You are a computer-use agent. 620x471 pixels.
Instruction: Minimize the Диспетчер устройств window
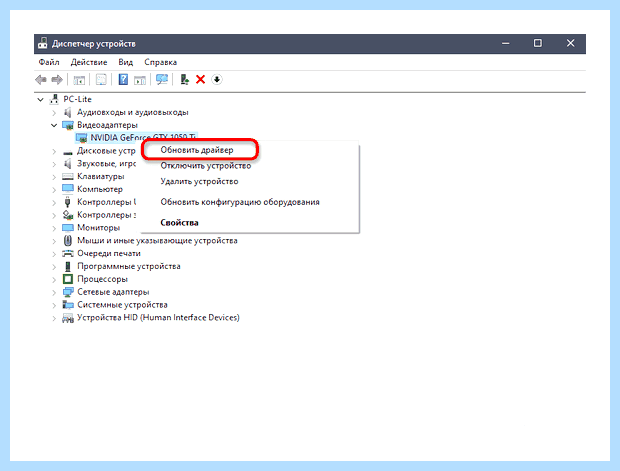(x=505, y=44)
